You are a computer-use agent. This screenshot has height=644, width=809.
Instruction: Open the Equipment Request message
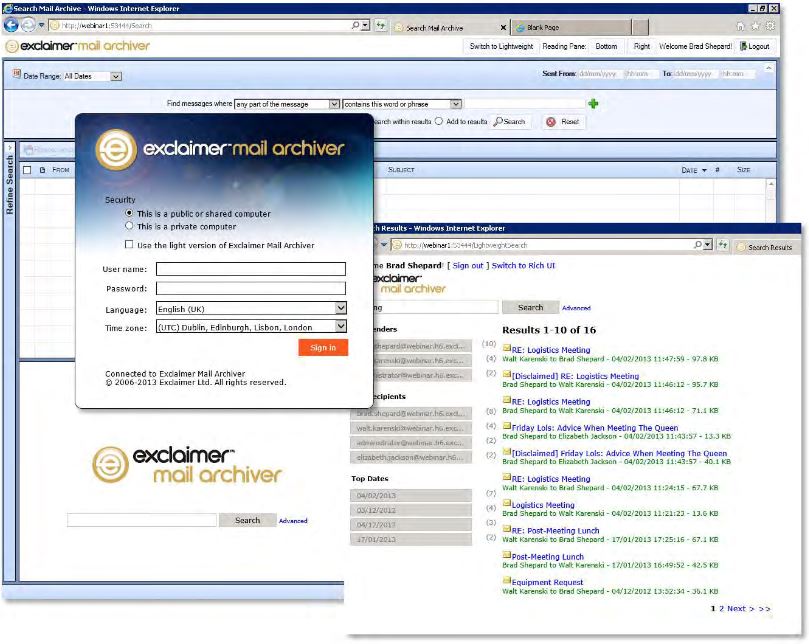pos(547,582)
